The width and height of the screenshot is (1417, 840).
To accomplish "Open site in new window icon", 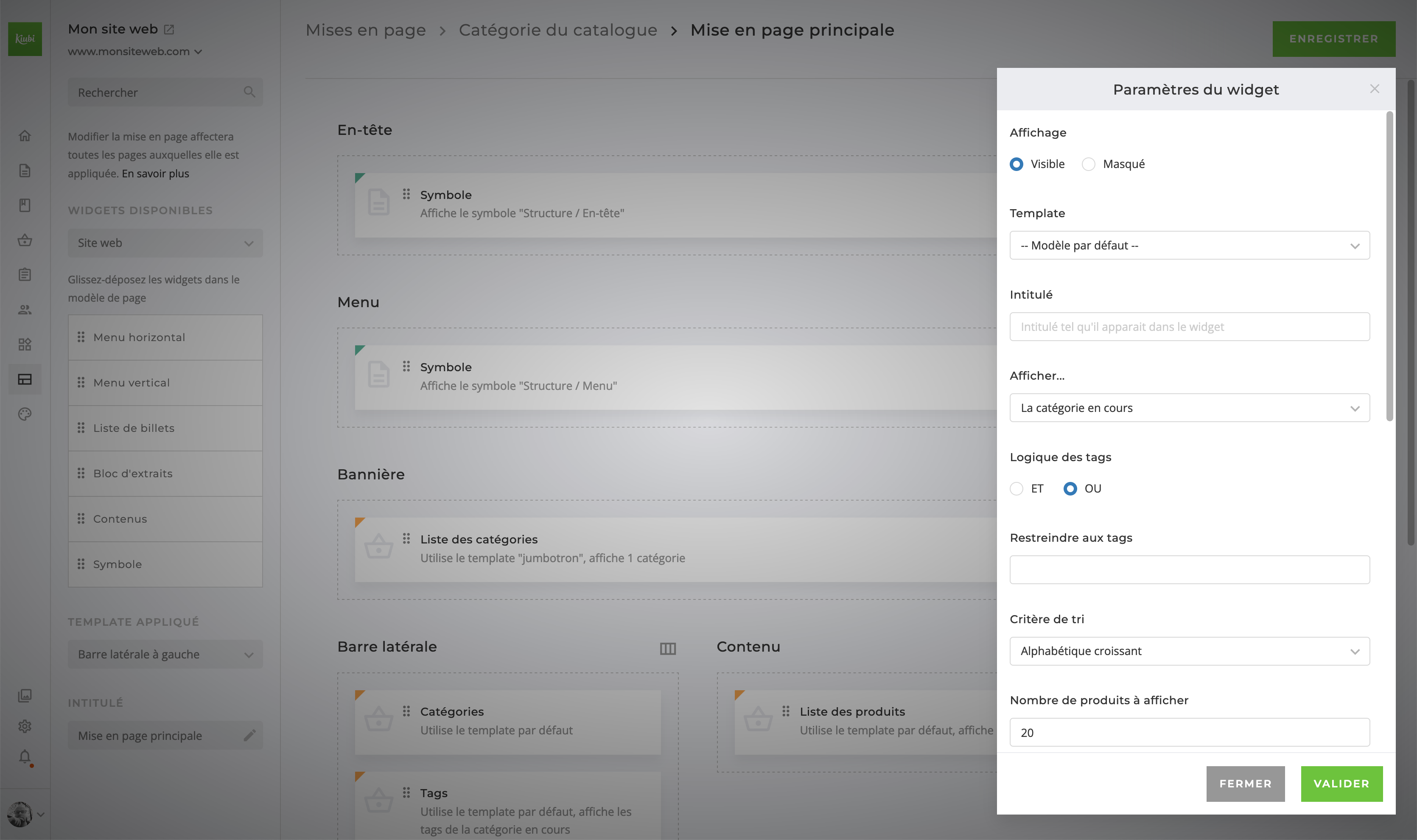I will 169,29.
